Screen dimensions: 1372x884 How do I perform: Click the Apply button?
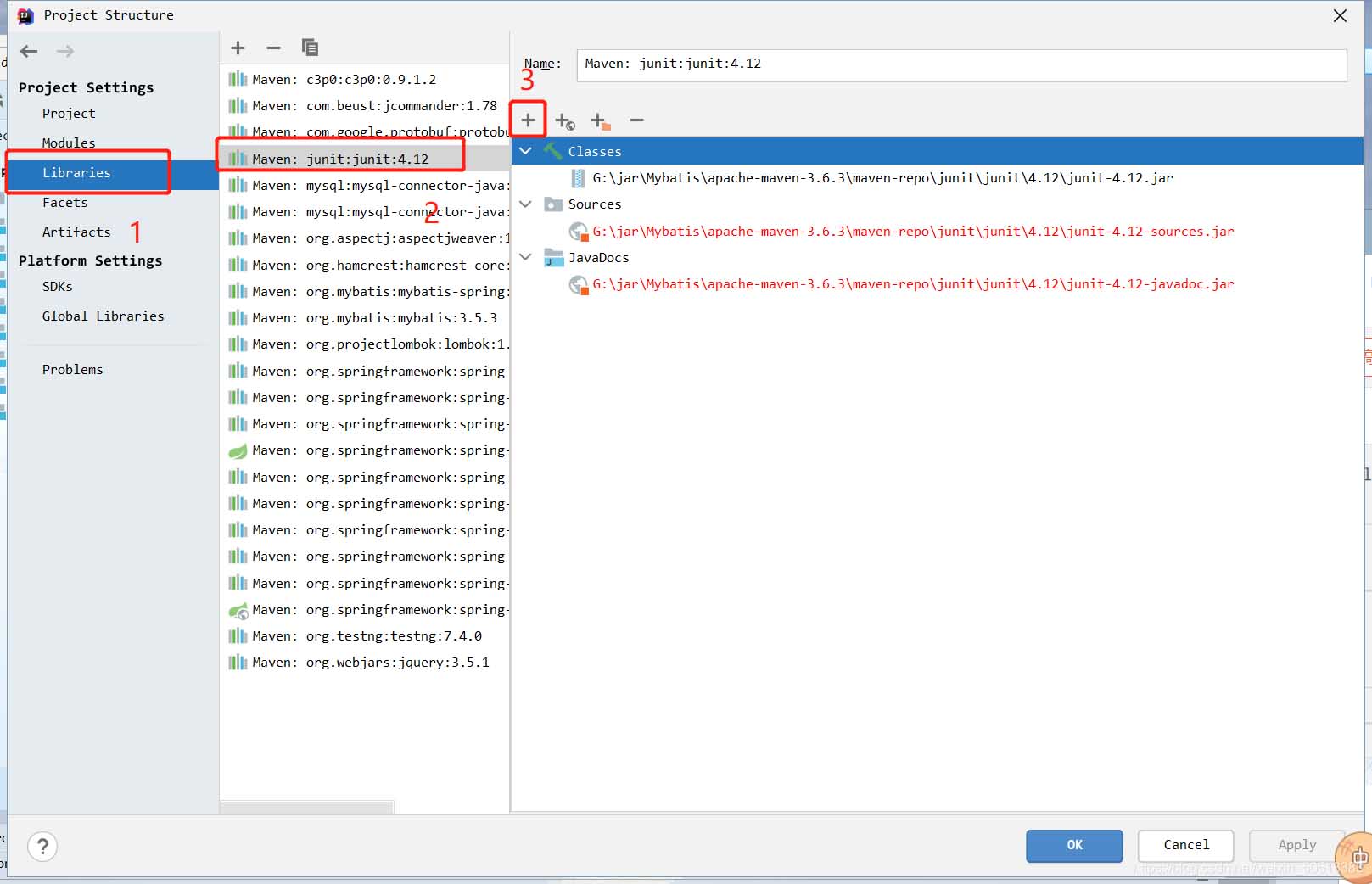pos(1297,845)
